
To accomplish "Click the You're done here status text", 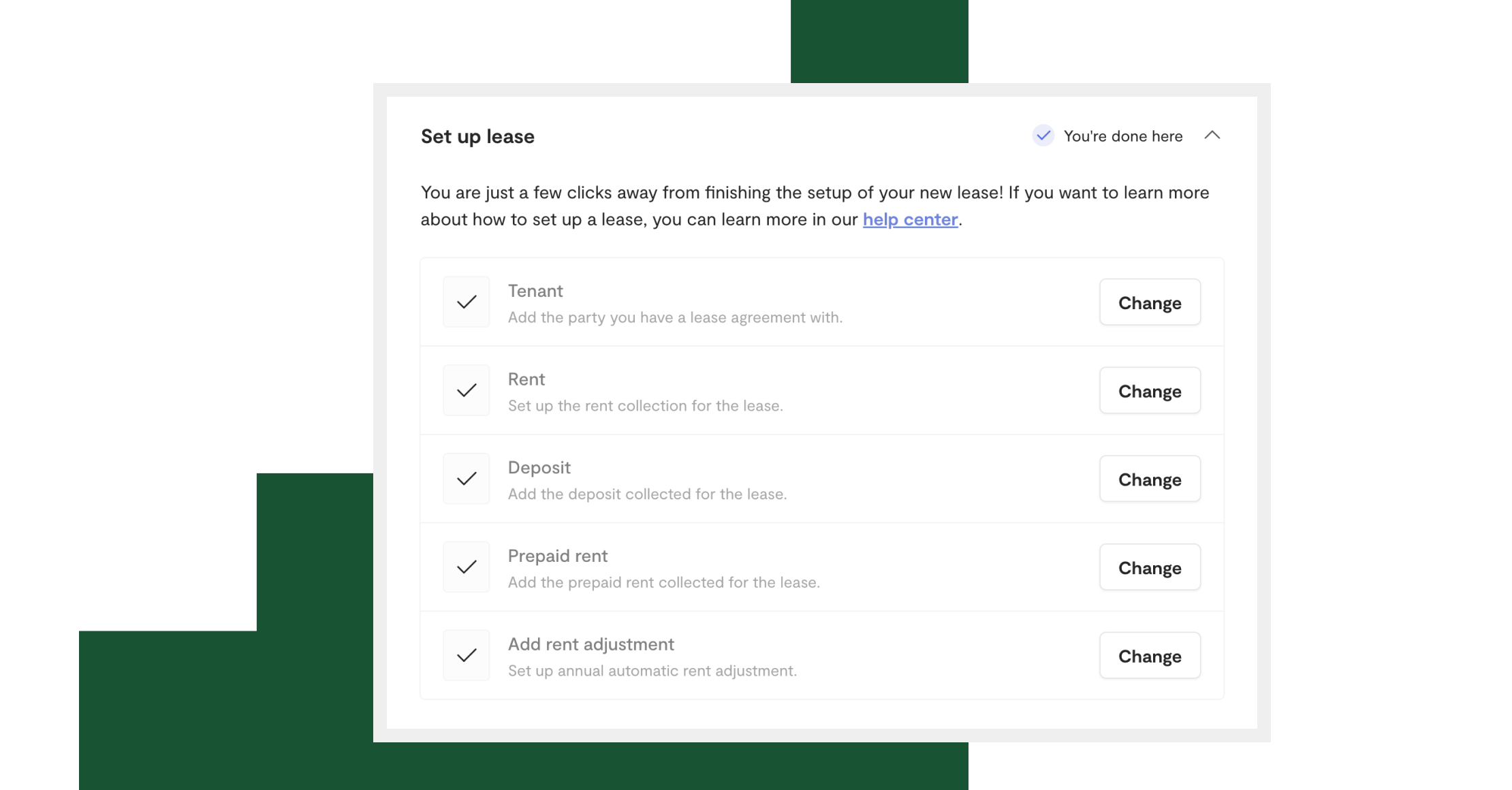I will click(x=1123, y=136).
